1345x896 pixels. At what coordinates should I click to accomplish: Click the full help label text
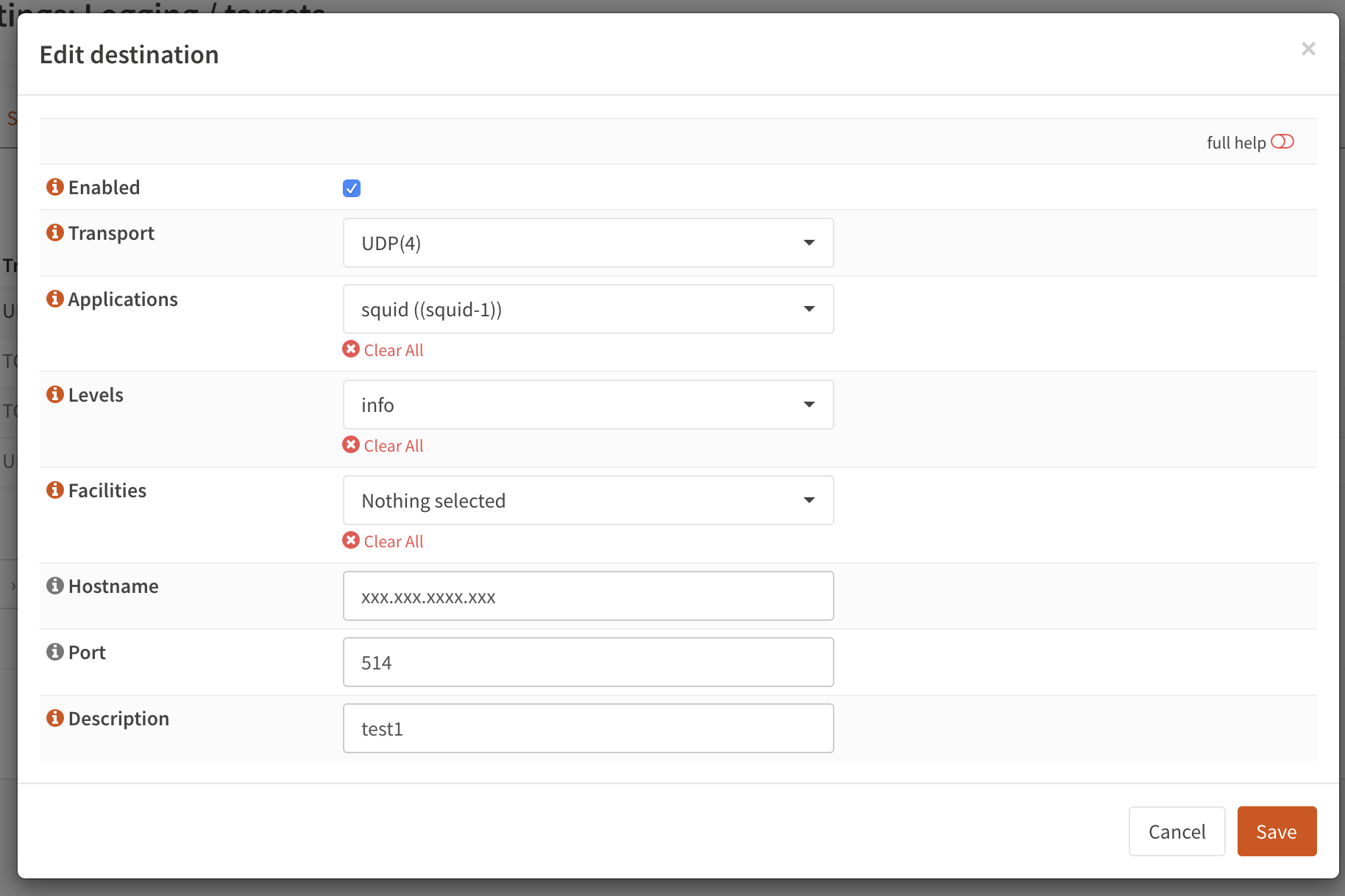click(x=1236, y=143)
